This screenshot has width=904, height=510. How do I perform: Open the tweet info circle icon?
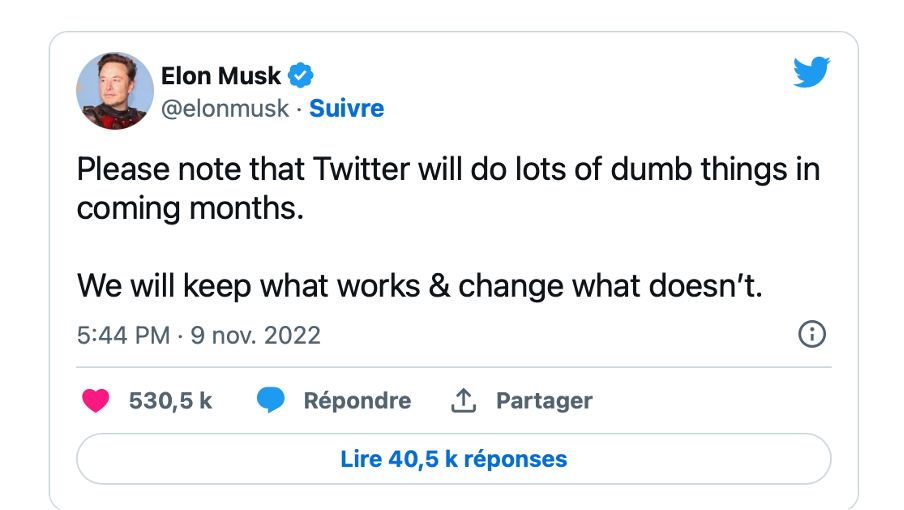(812, 334)
